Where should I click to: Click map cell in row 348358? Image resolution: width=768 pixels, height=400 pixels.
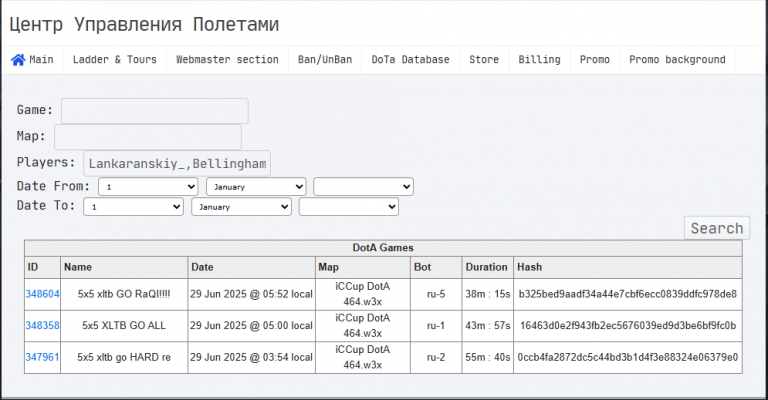(362, 325)
